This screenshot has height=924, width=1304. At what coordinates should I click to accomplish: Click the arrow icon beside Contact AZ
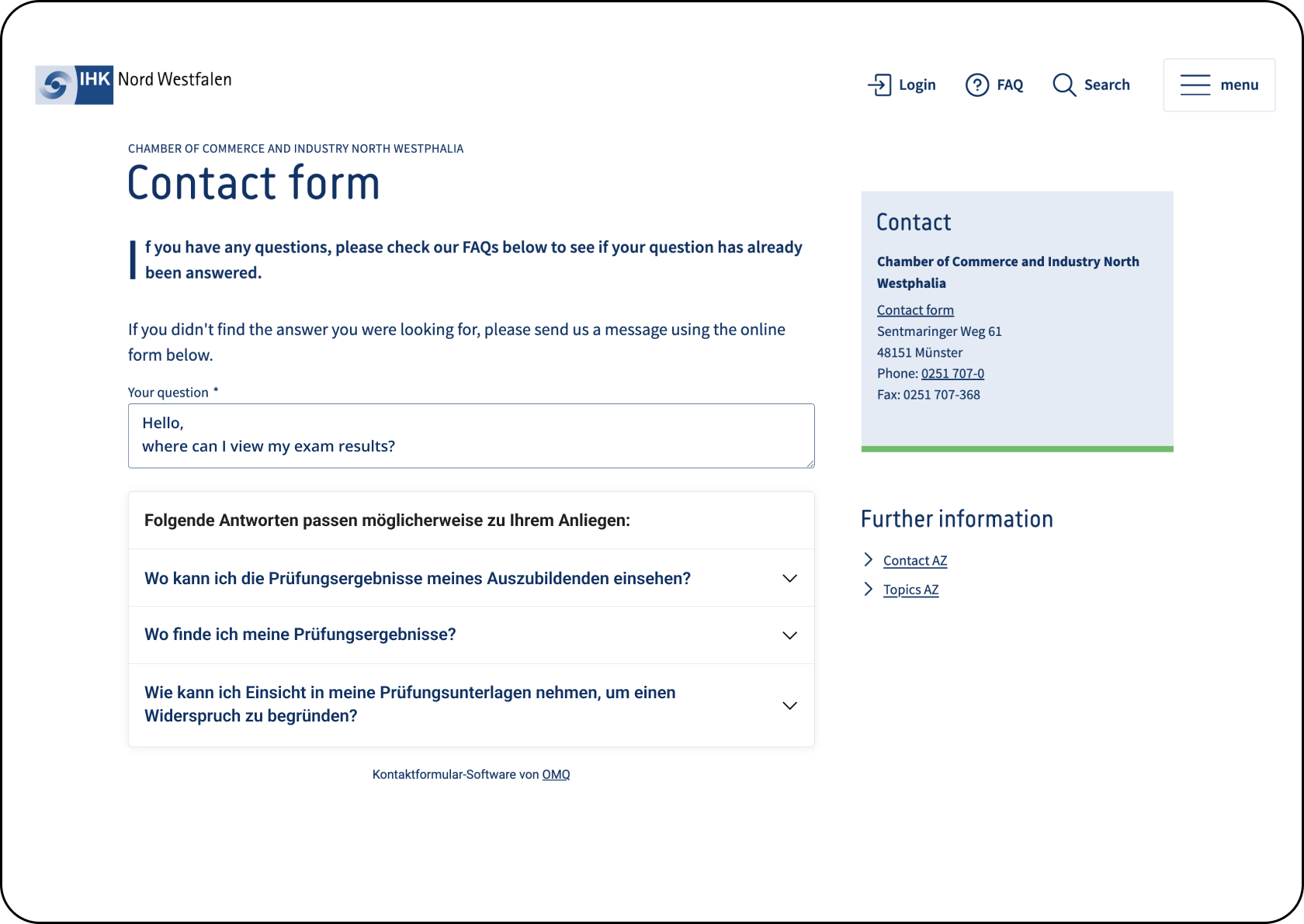click(x=869, y=559)
